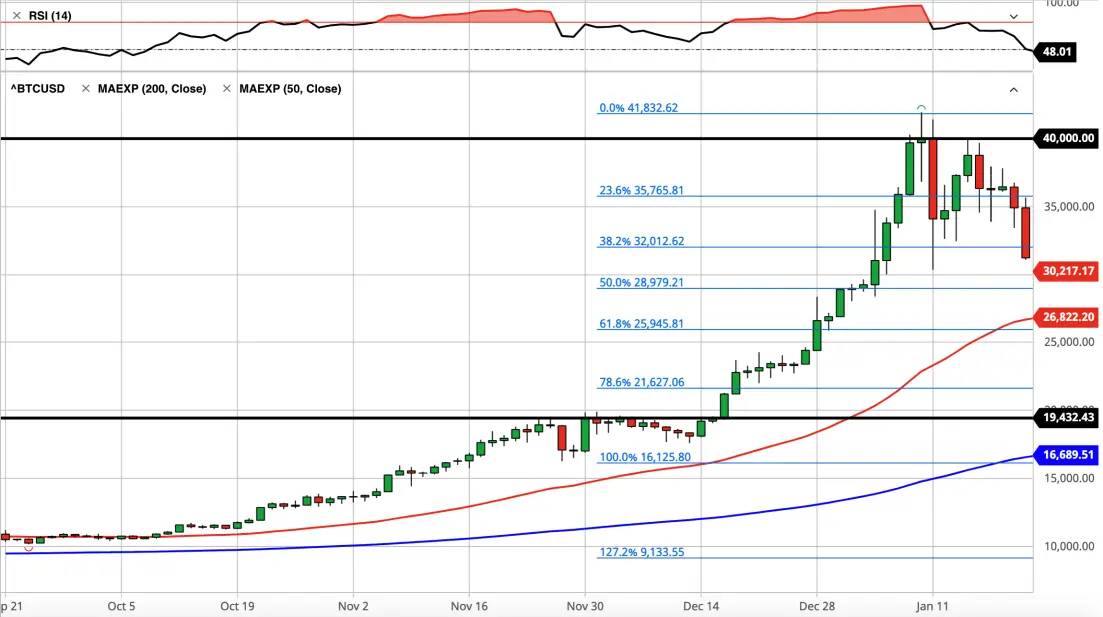Click the 15,000.00 price axis label
This screenshot has width=1103, height=617.
(1069, 478)
